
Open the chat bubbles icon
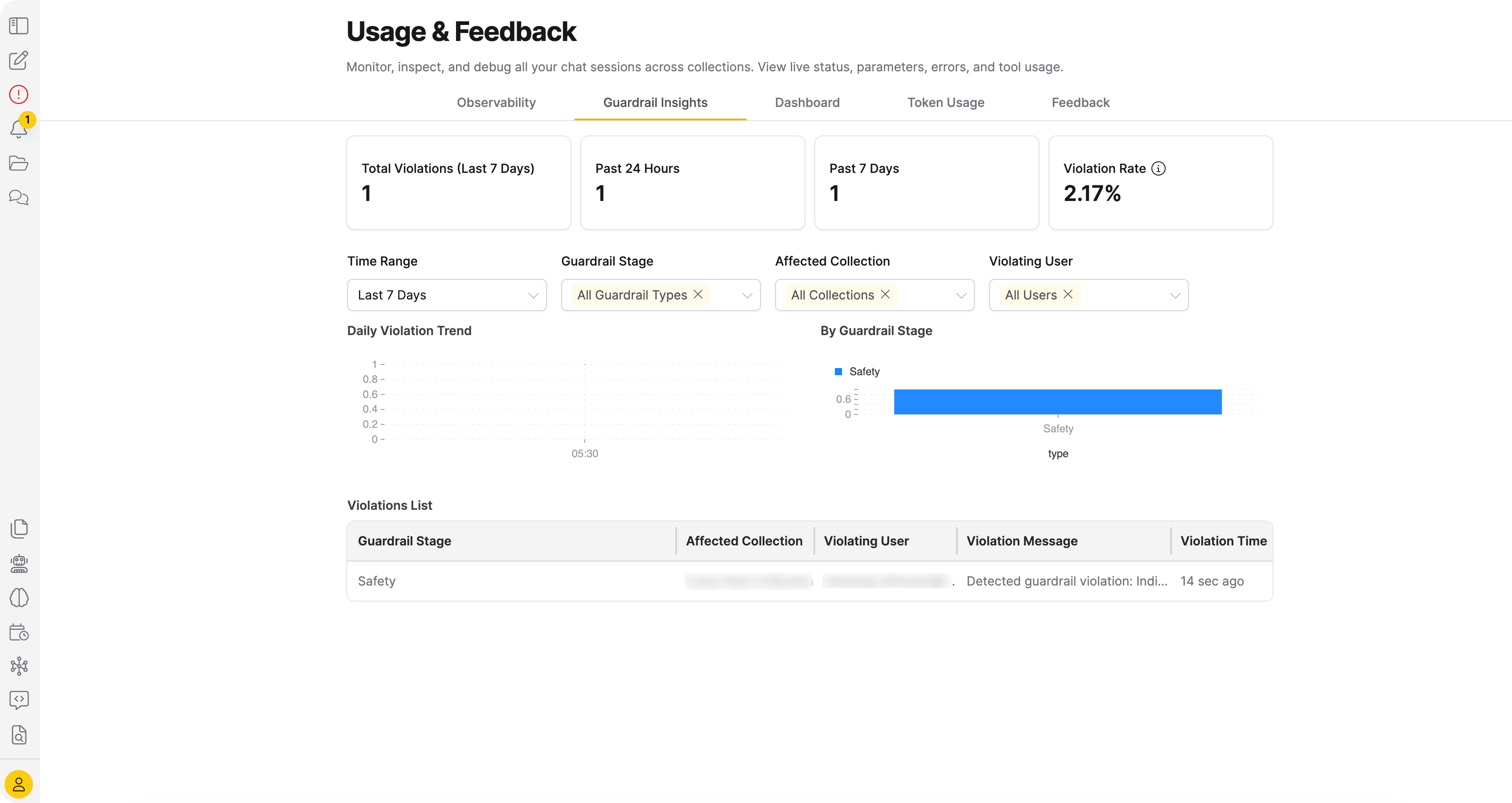pos(19,197)
